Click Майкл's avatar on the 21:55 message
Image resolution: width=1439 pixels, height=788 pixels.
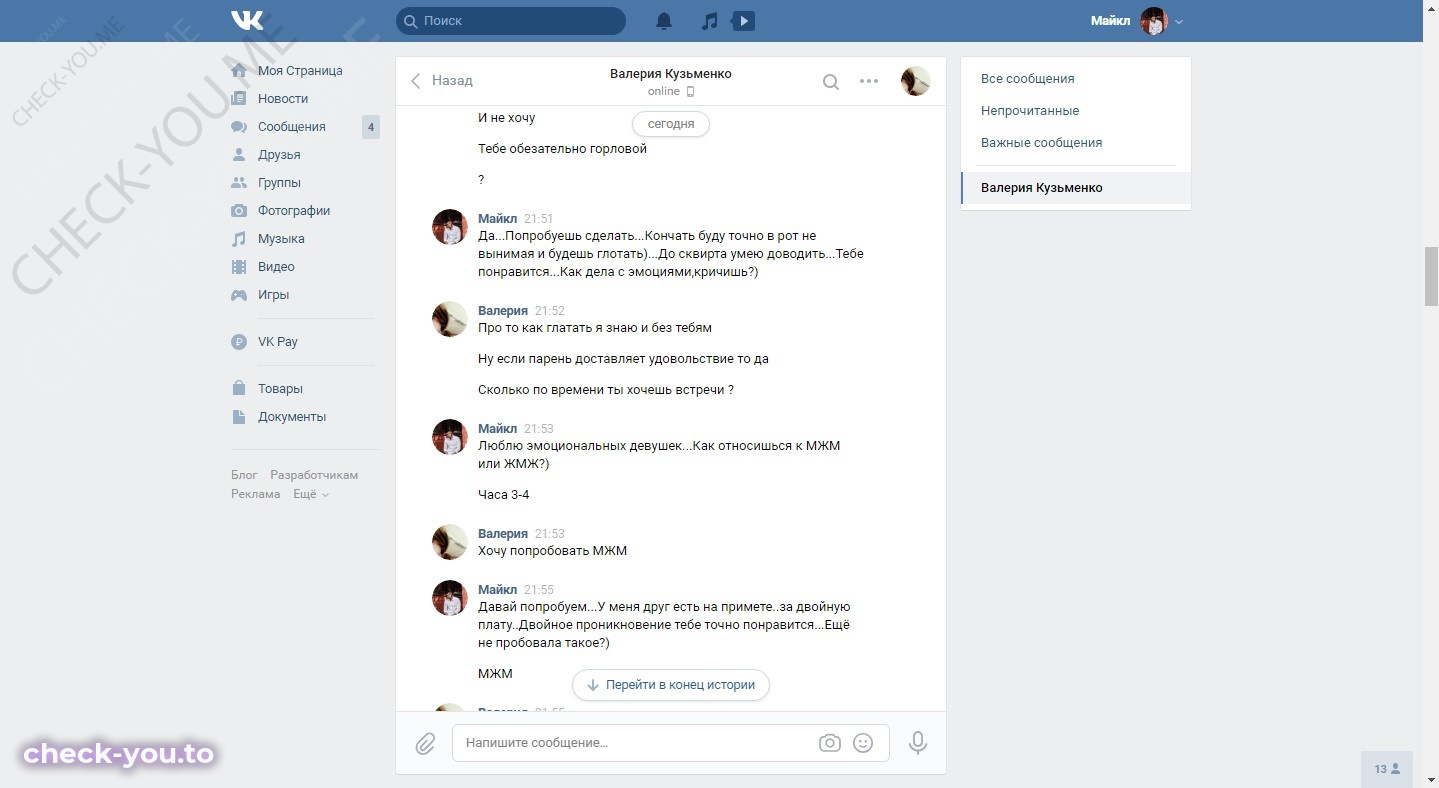pyautogui.click(x=450, y=598)
